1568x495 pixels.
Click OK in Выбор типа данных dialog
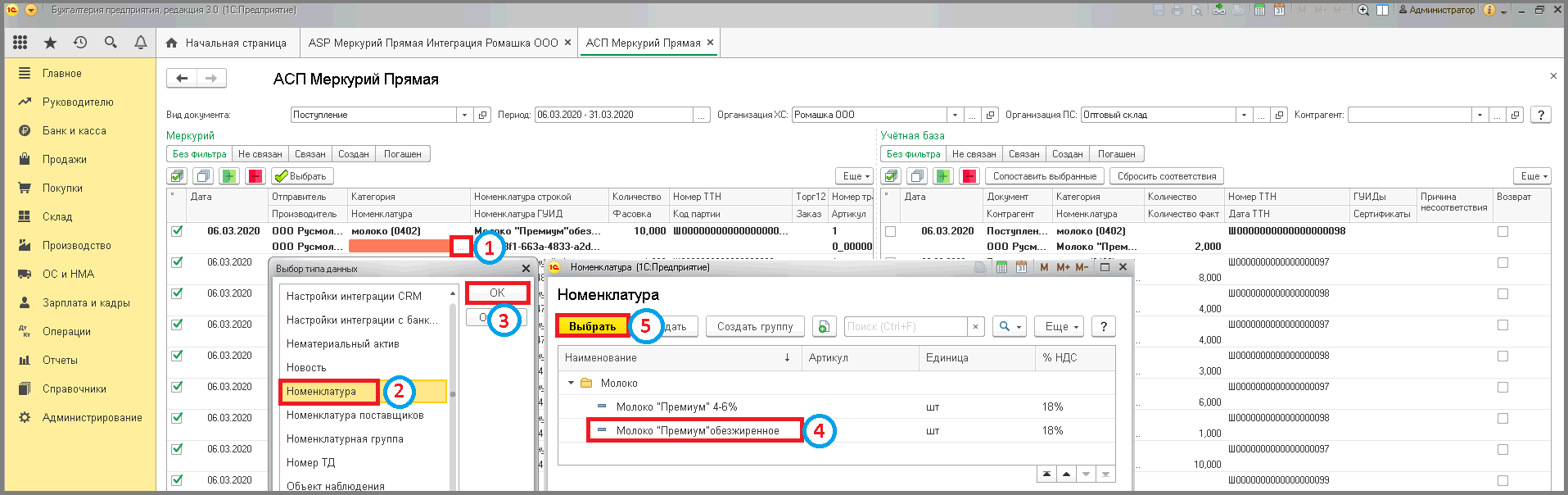point(497,293)
